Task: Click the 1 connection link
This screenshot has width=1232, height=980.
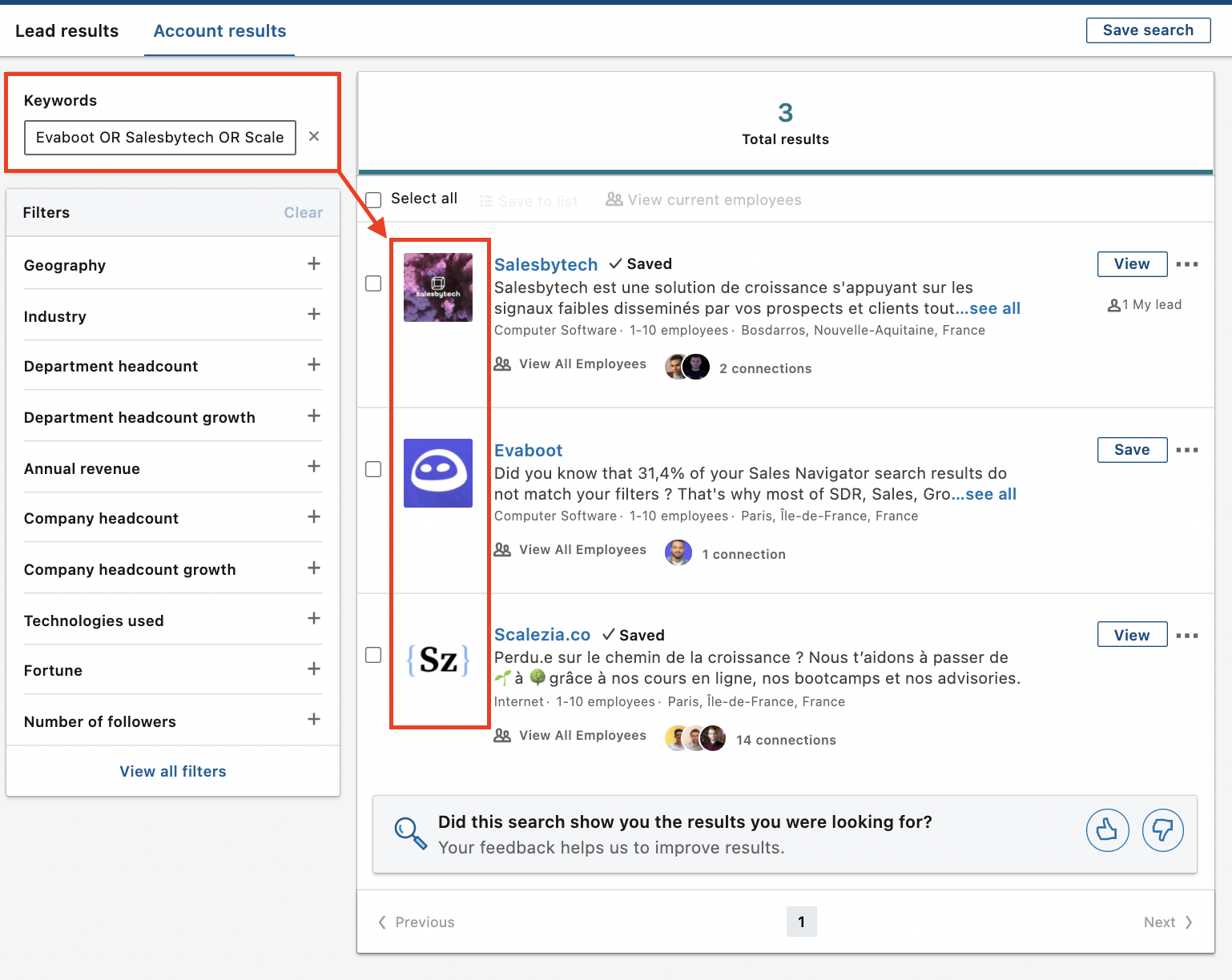Action: coord(743,554)
